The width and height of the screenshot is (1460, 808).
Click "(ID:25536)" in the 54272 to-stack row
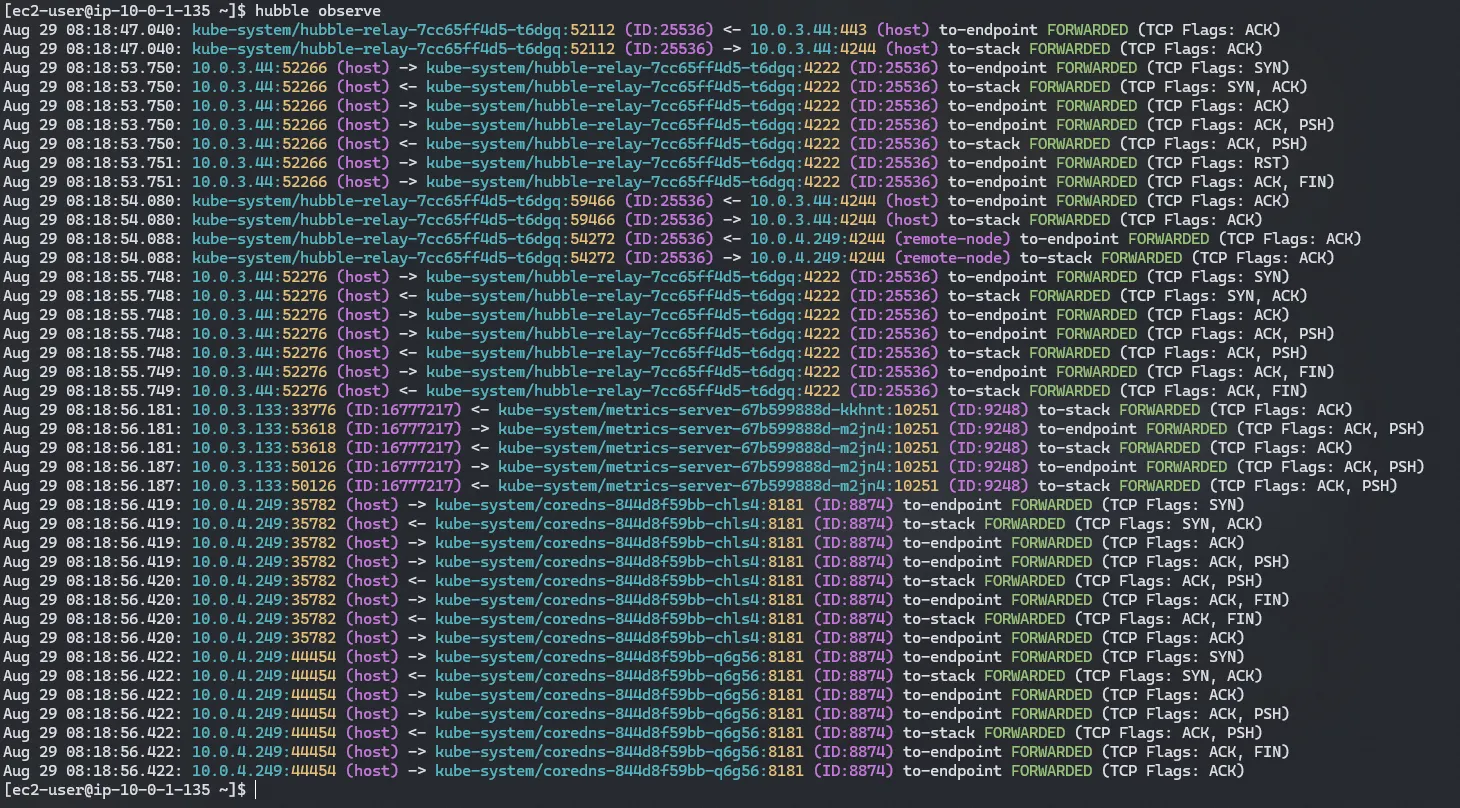(x=669, y=258)
